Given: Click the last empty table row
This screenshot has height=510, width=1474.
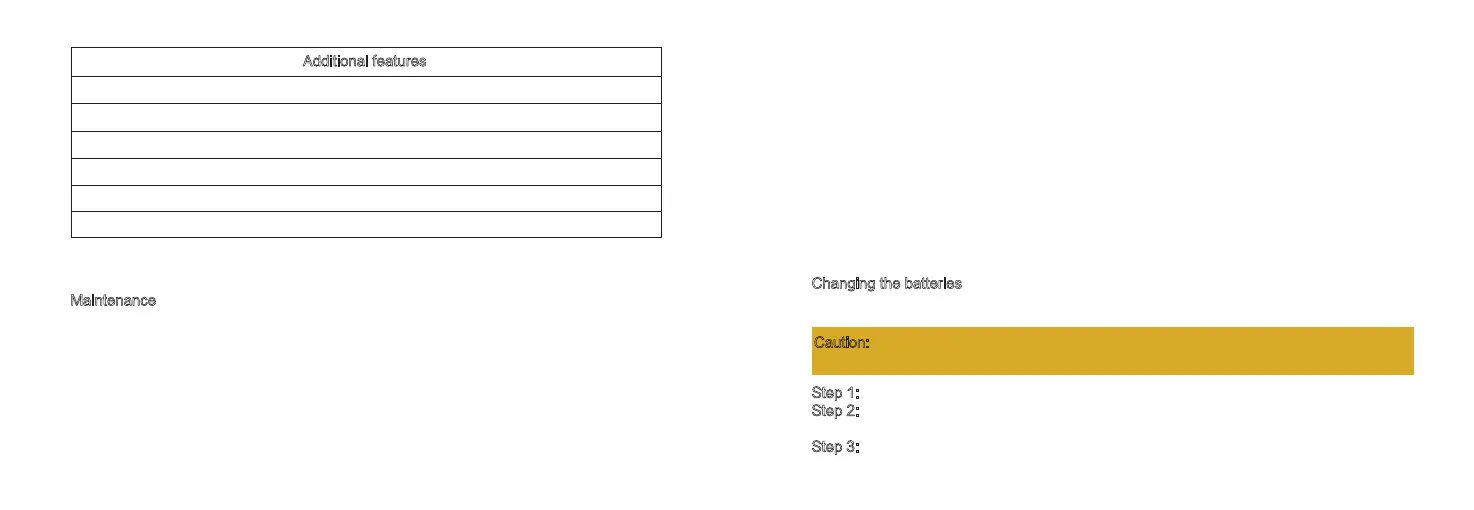Looking at the screenshot, I should 366,225.
